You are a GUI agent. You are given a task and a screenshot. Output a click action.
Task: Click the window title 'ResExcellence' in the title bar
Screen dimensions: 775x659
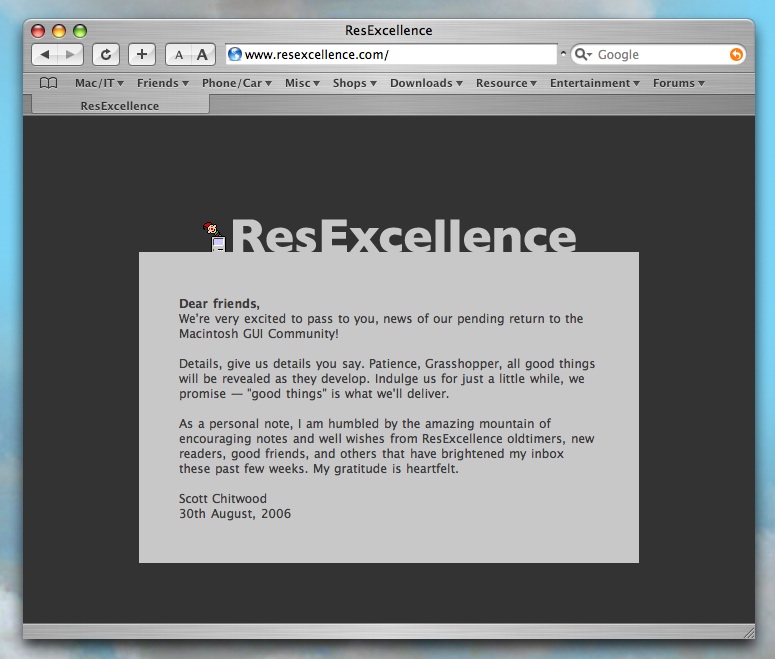[x=388, y=31]
